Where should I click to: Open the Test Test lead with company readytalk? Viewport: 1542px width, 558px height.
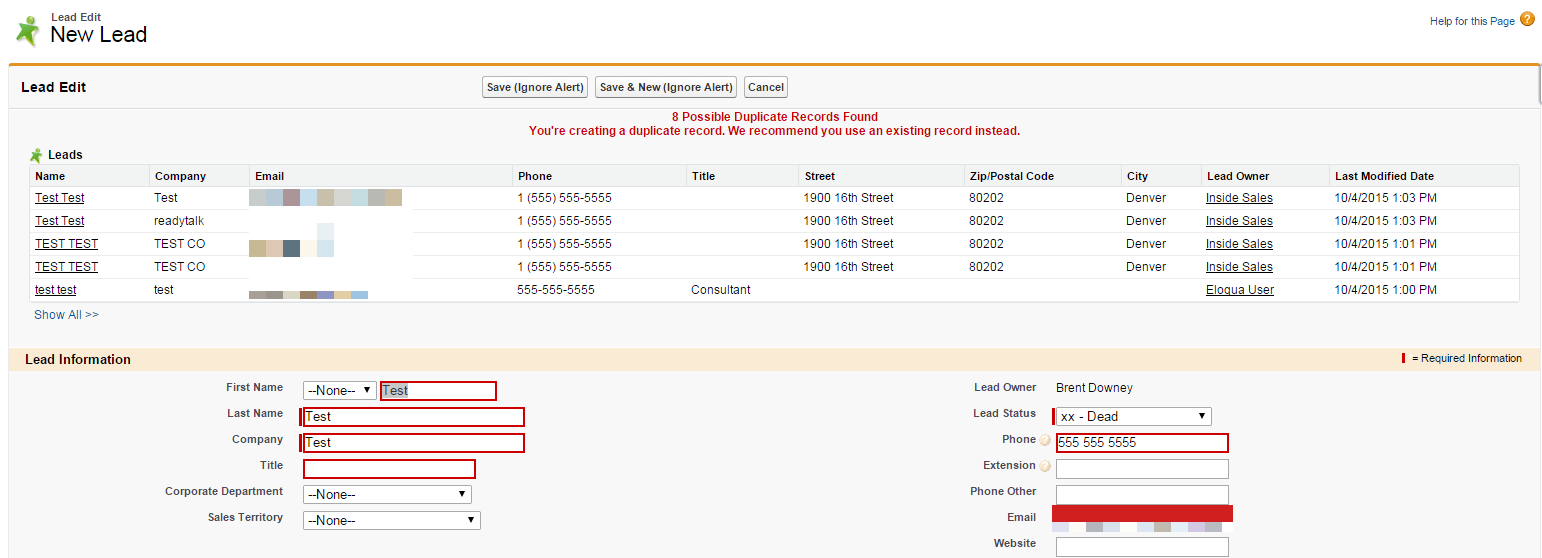(60, 221)
